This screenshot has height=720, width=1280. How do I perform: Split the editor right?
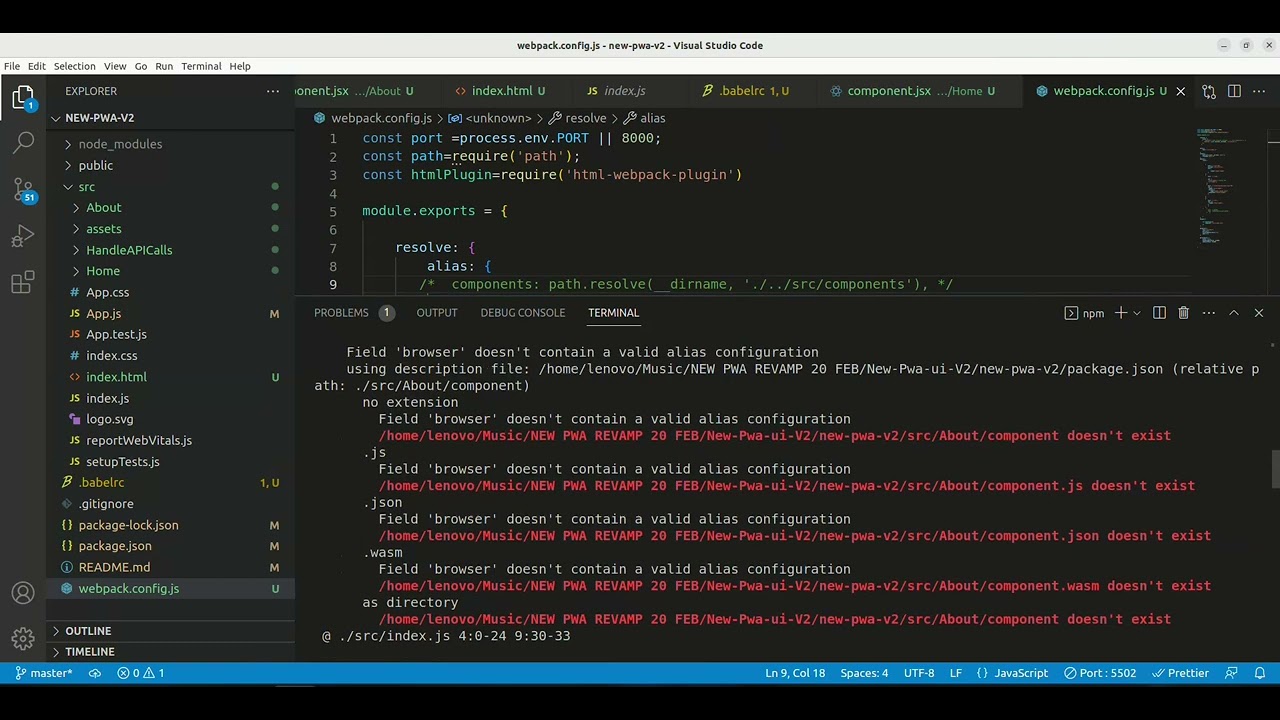[1234, 91]
